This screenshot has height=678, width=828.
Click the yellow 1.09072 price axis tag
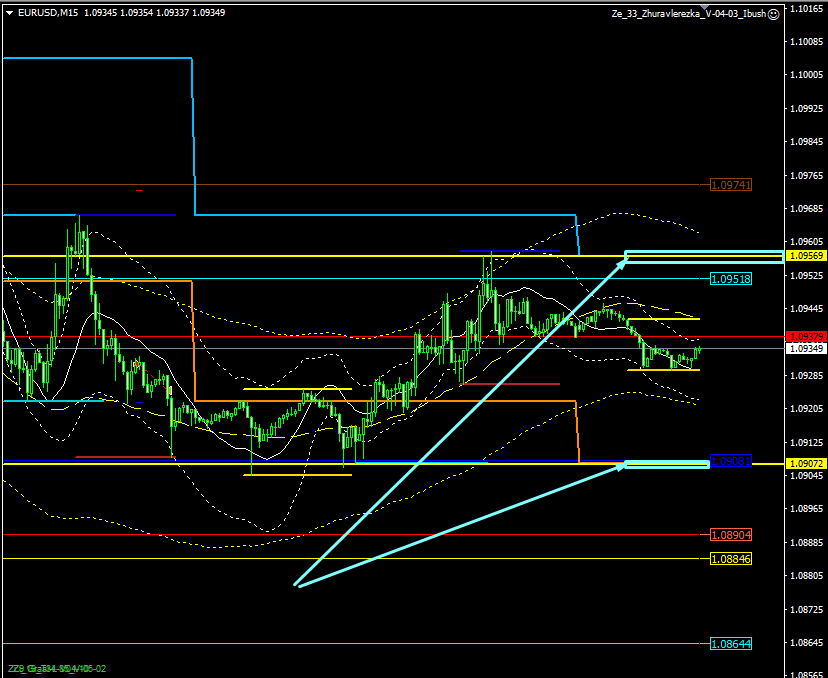click(806, 464)
